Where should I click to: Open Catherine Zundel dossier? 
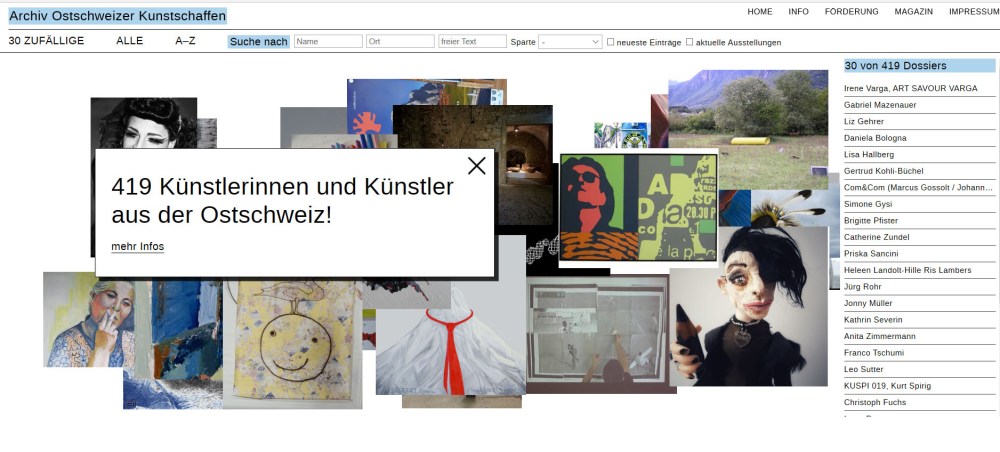click(x=919, y=238)
